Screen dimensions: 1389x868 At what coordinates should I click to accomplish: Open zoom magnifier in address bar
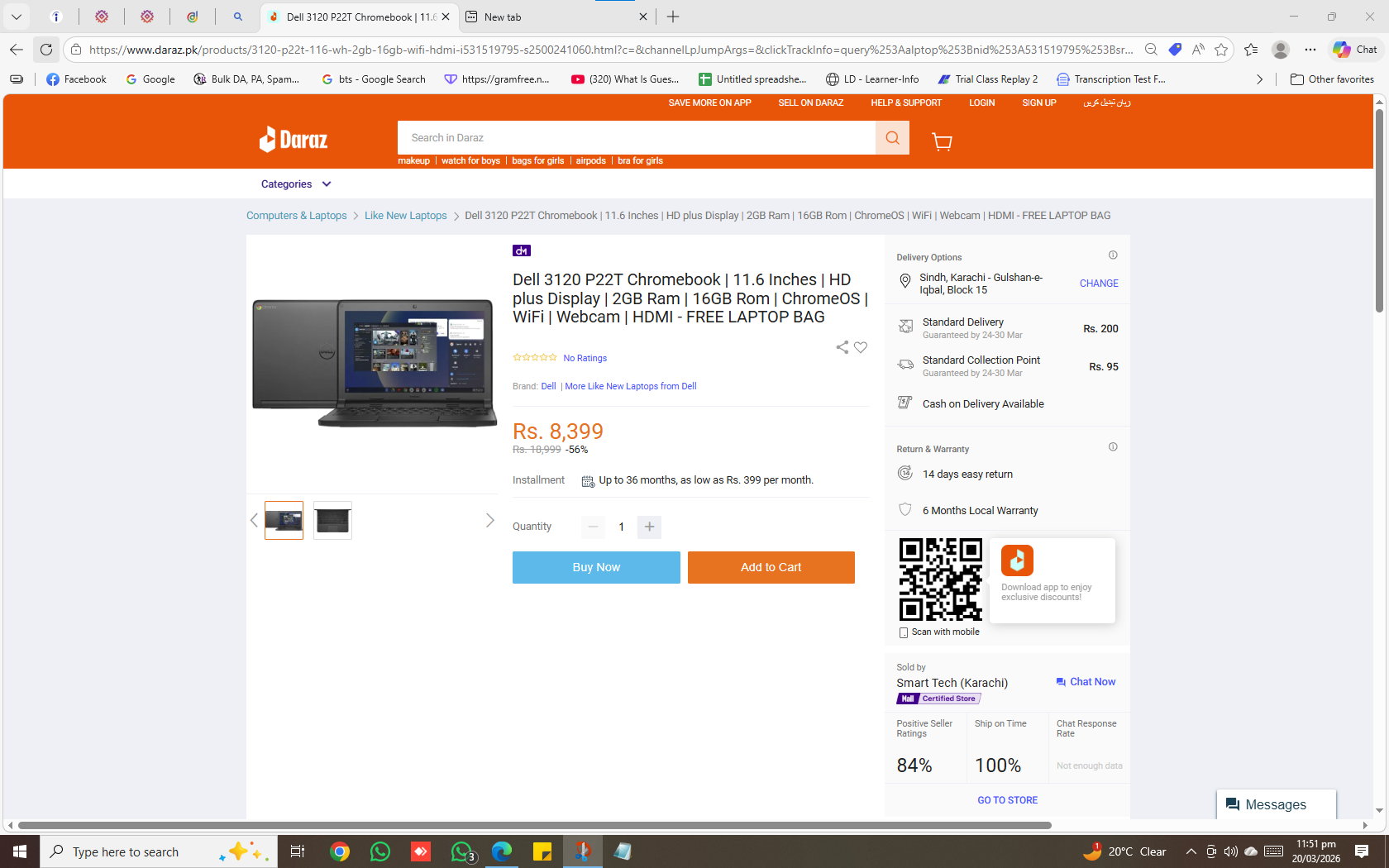[1151, 50]
